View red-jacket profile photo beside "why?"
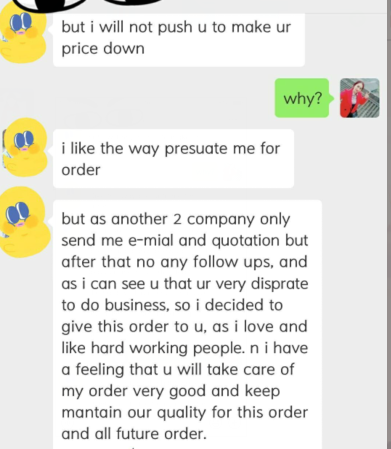Viewport: 391px width, 449px height. click(x=360, y=98)
